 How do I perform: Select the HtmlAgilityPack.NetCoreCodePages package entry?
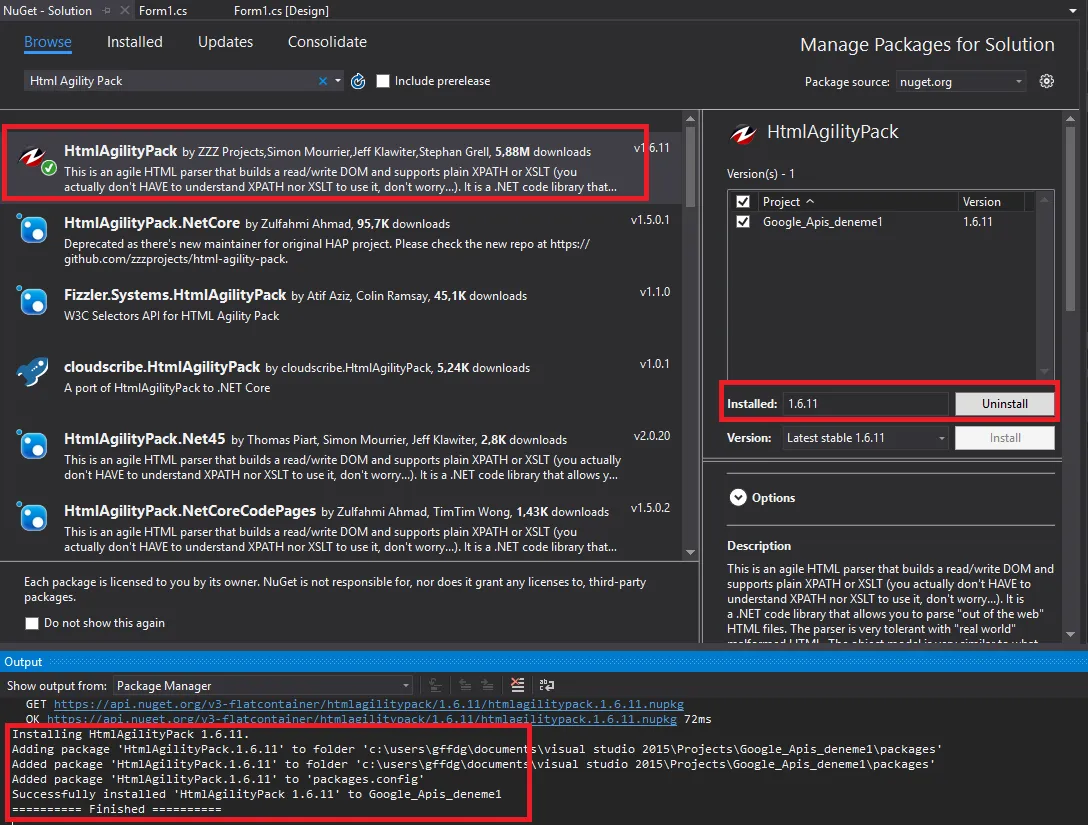click(x=343, y=528)
